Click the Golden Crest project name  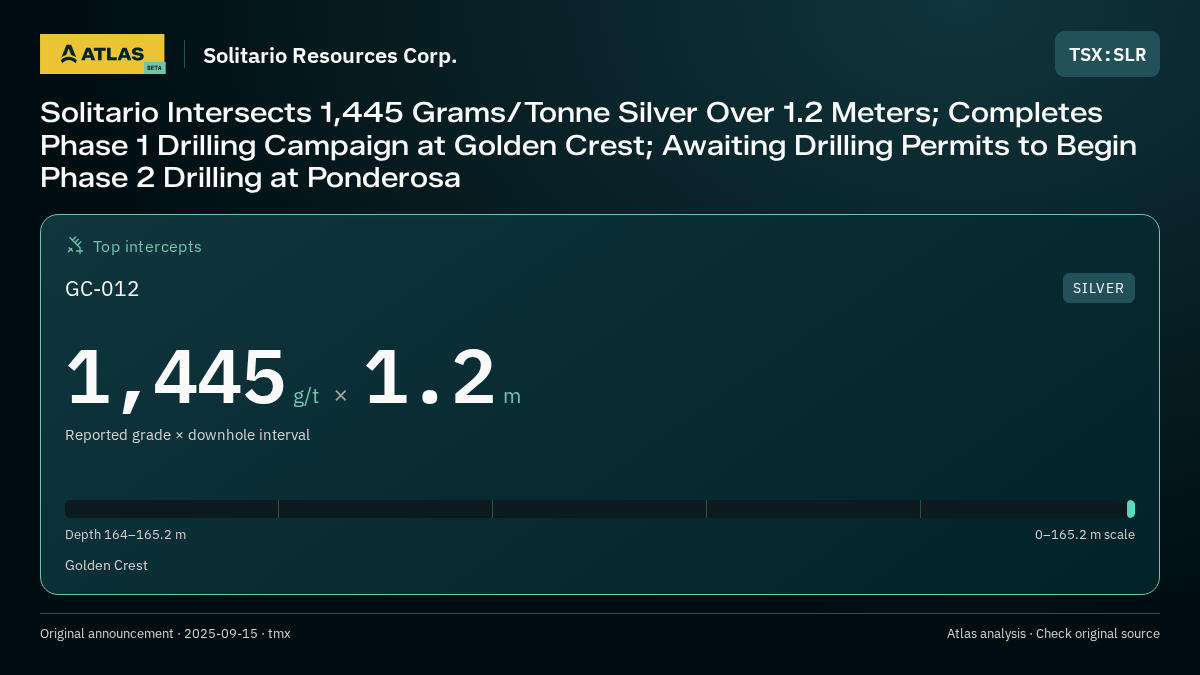(106, 566)
